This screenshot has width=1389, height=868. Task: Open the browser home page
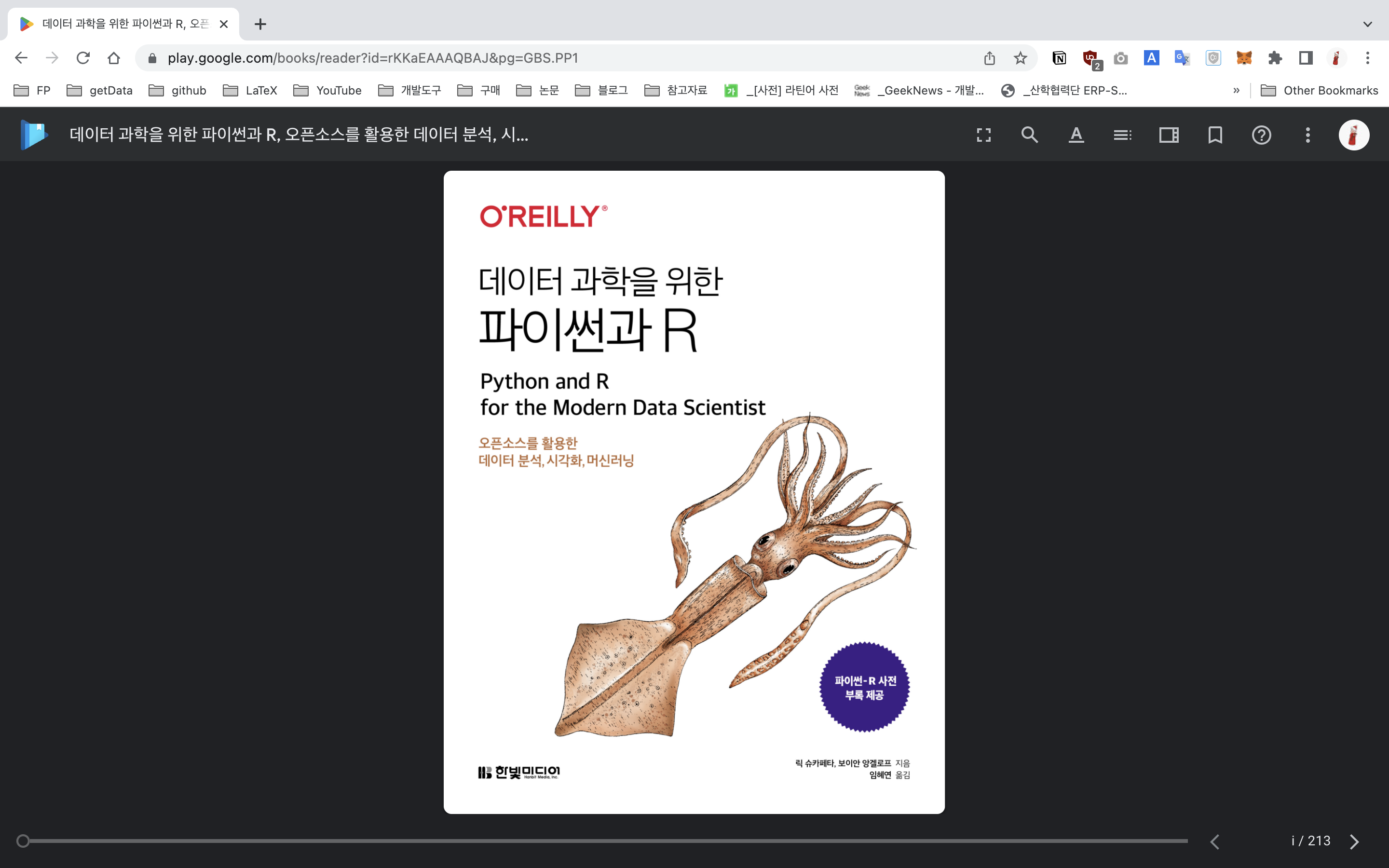(114, 58)
